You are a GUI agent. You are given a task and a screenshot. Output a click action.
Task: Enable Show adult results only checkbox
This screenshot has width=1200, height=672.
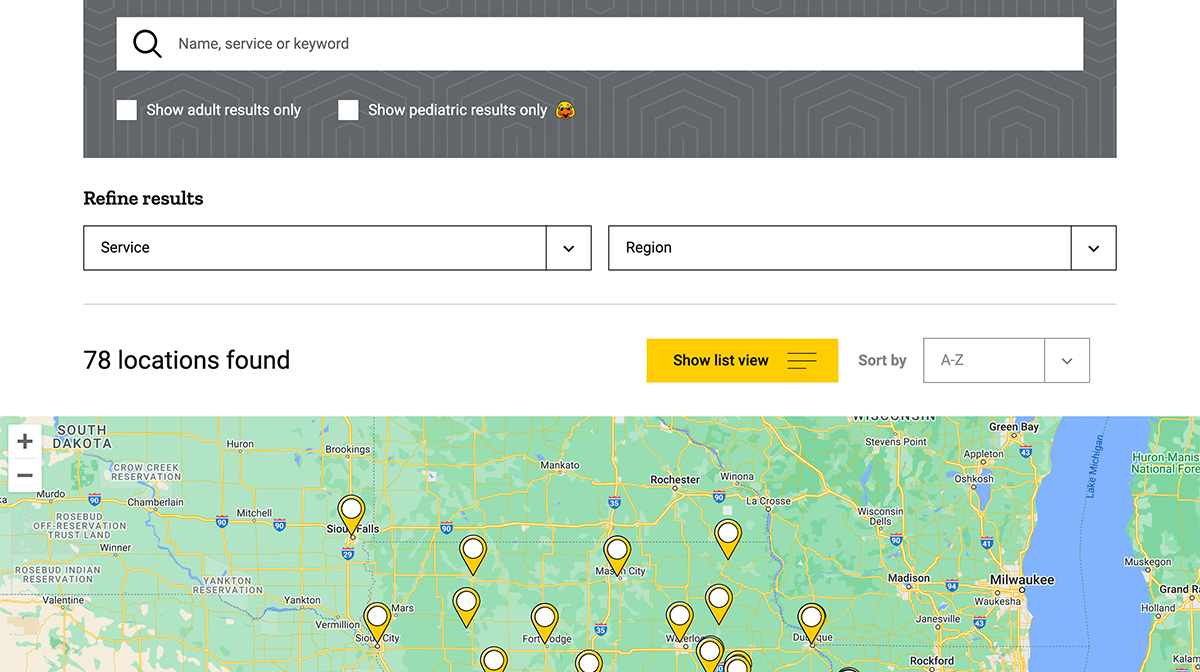126,110
